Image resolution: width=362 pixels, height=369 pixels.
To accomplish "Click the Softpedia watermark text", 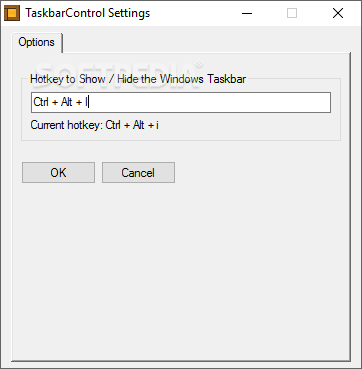I will click(x=118, y=72).
